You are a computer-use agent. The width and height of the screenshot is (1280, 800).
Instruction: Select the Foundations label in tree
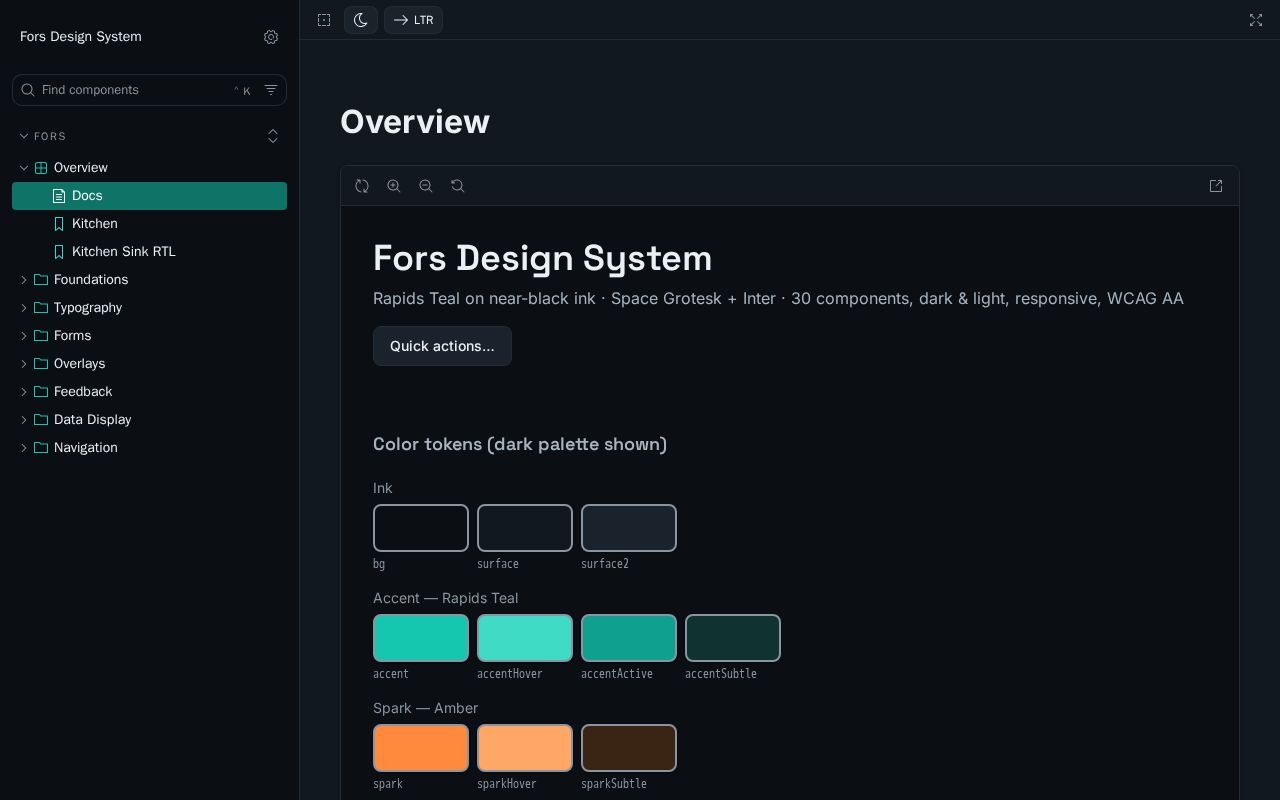[91, 280]
